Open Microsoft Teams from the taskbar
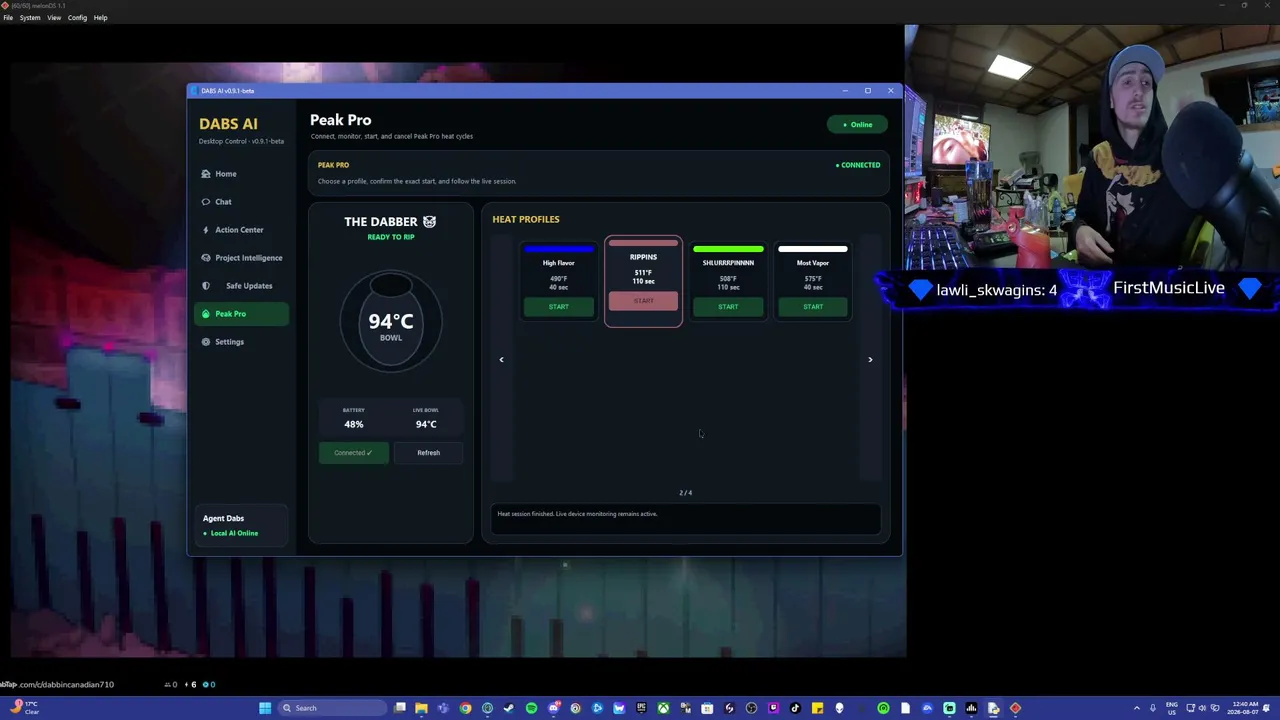 pyautogui.click(x=443, y=708)
